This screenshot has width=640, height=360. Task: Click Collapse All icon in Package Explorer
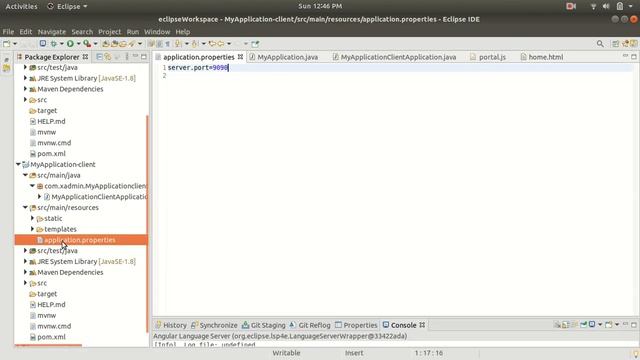pos(99,57)
